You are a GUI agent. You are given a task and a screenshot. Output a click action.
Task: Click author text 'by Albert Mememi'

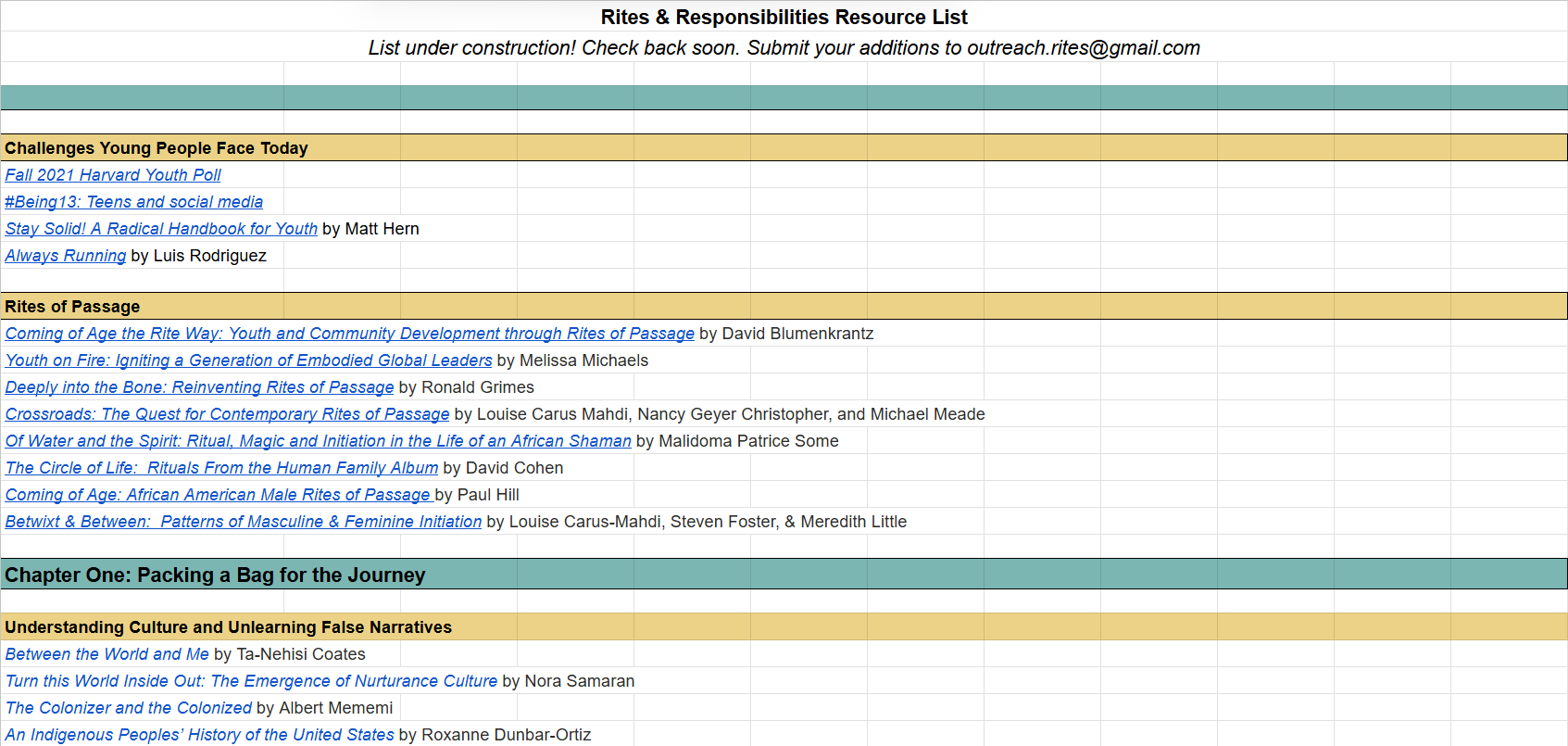(324, 708)
